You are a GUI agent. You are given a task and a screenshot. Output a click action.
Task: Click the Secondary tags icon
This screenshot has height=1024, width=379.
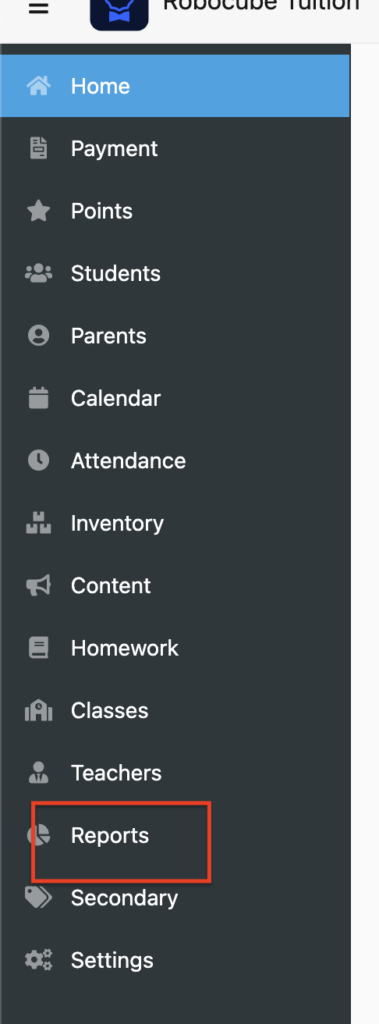coord(39,897)
